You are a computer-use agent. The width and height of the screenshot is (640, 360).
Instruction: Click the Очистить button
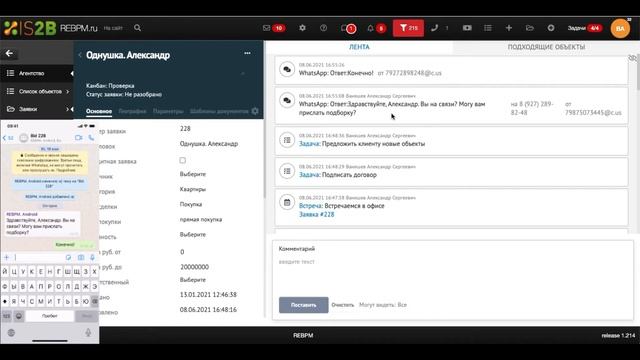tap(342, 305)
